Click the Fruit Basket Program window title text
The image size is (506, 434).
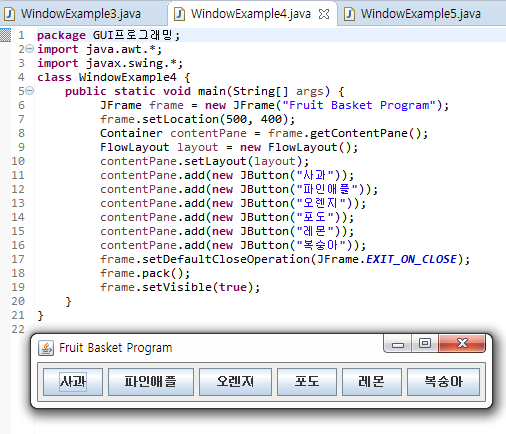(116, 348)
